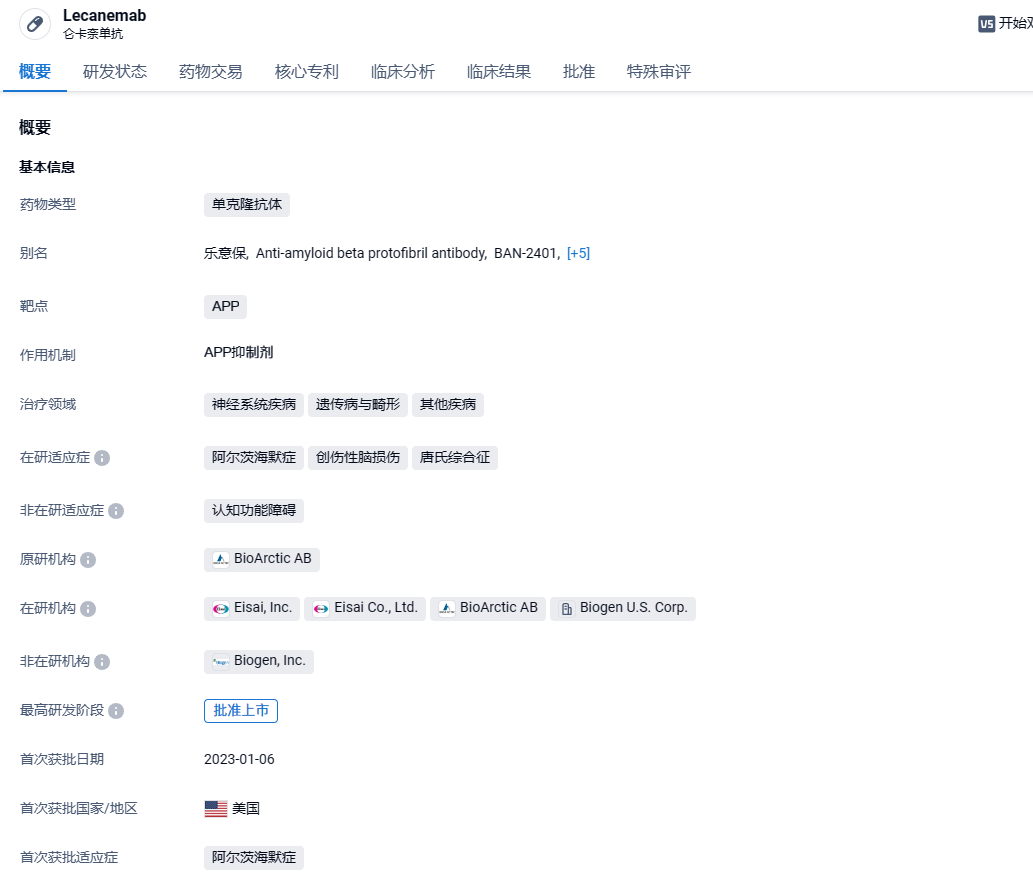Click 阿尔茨海默症 in 在研适应症 row
The width and height of the screenshot is (1033, 889).
254,457
